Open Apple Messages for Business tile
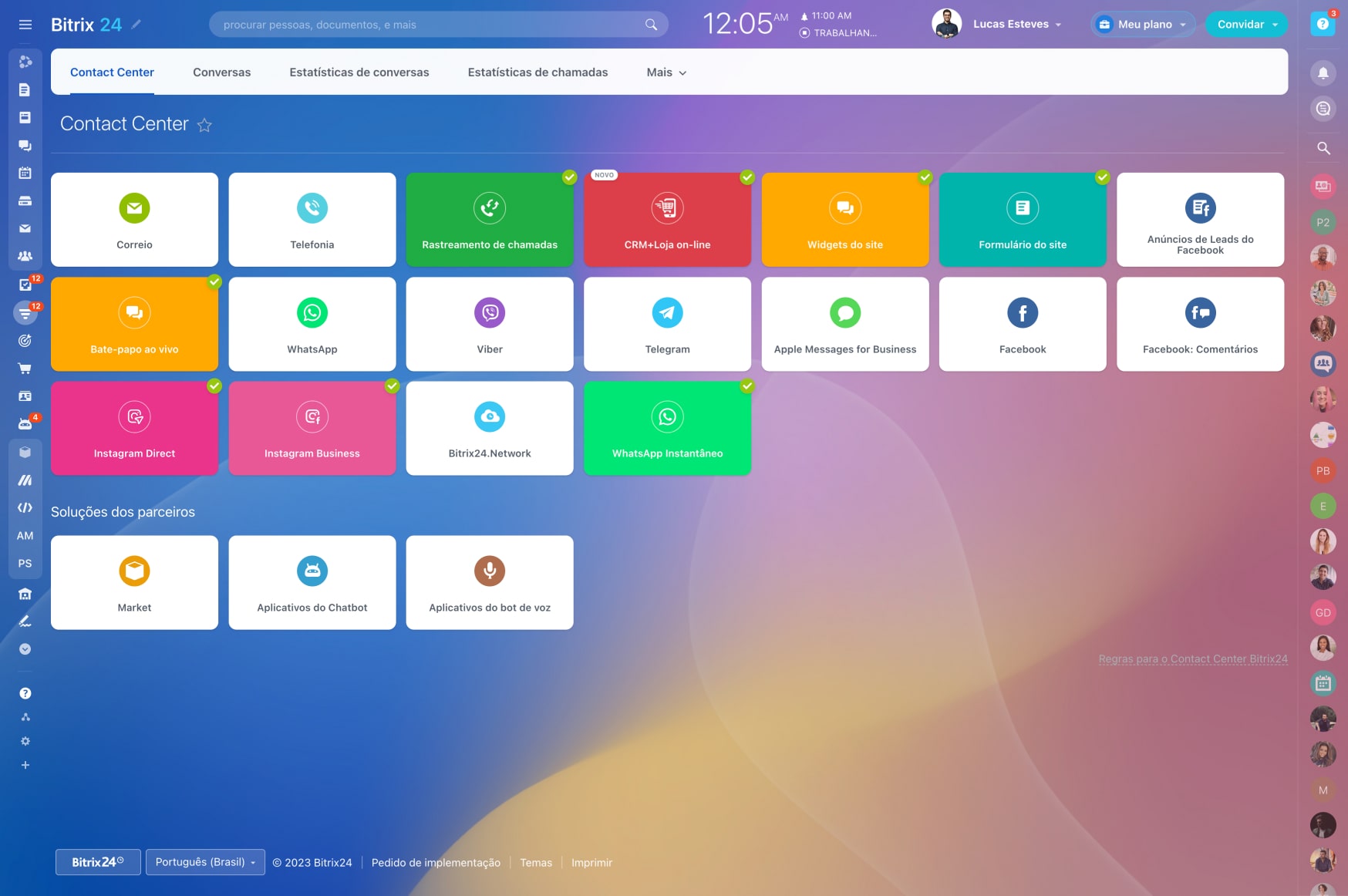The height and width of the screenshot is (896, 1348). pyautogui.click(x=844, y=325)
